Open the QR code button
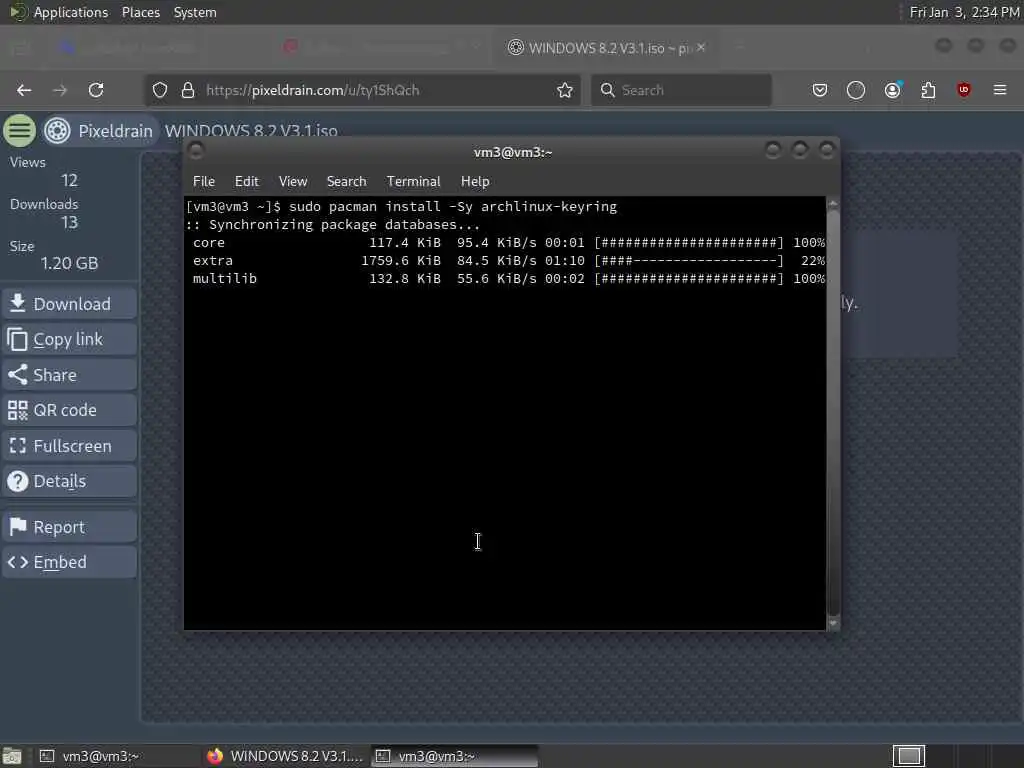1024x768 pixels. 69,410
